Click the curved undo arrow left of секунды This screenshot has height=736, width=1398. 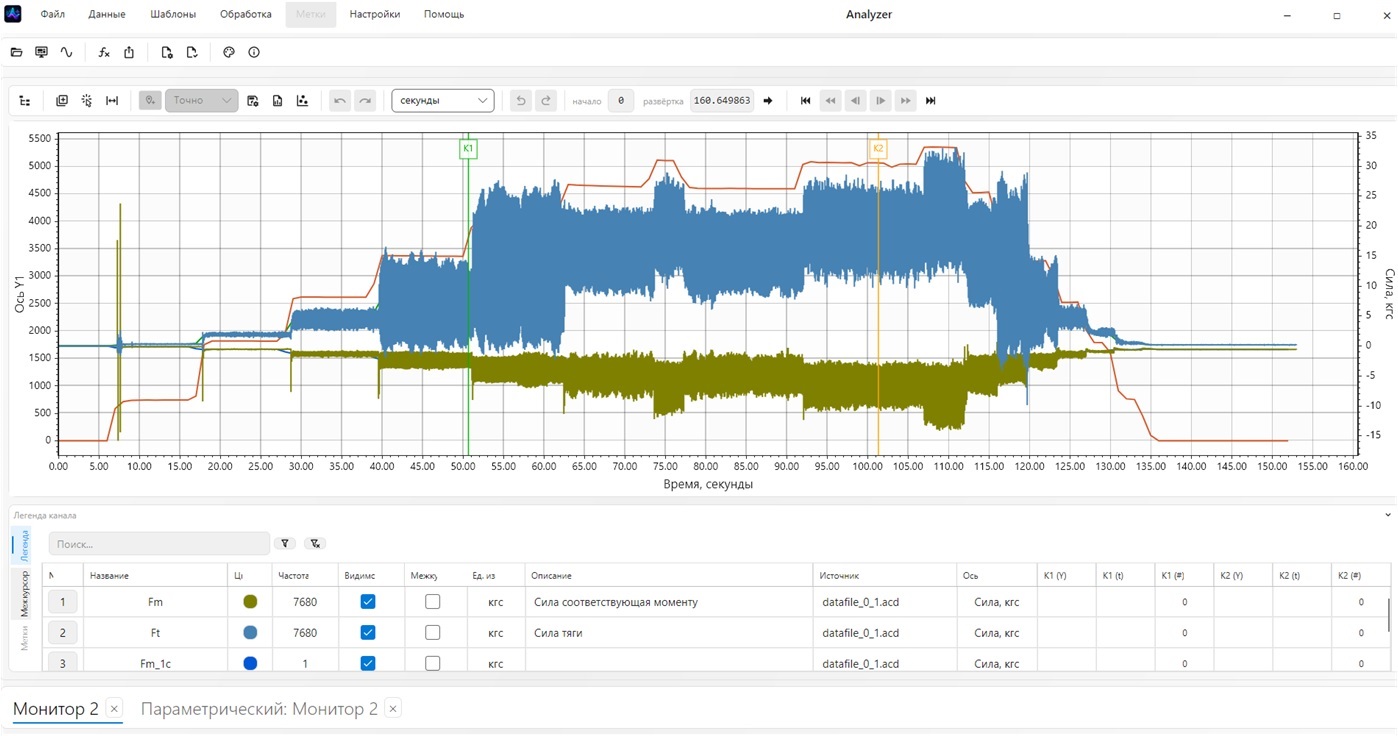pos(340,100)
